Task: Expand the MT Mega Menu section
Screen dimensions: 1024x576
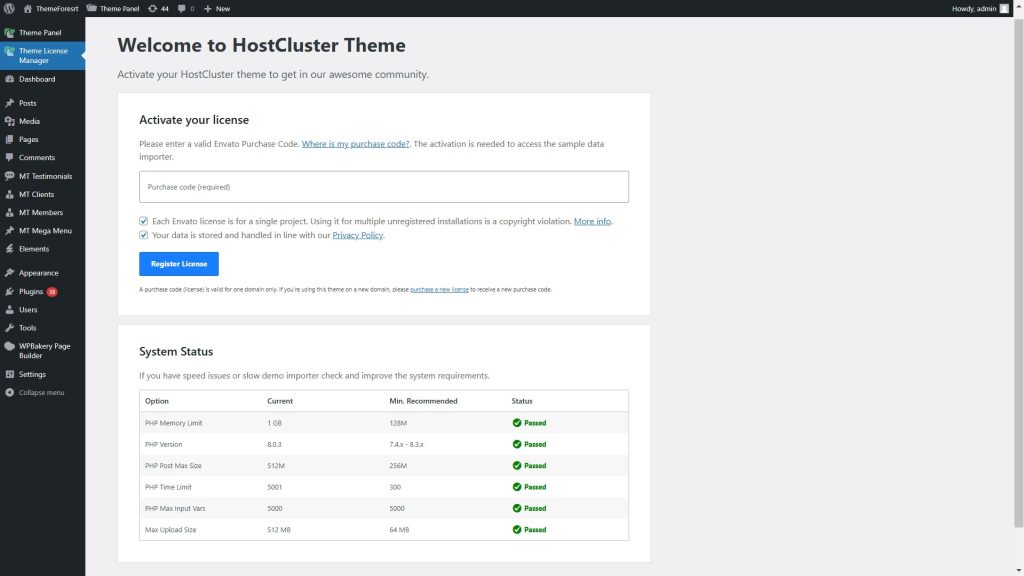Action: (45, 230)
